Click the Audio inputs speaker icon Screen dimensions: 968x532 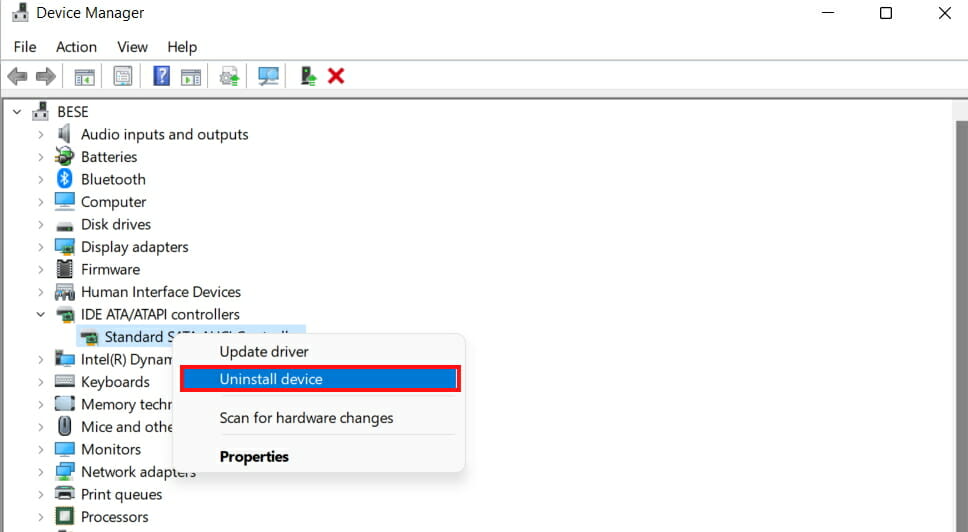click(64, 134)
